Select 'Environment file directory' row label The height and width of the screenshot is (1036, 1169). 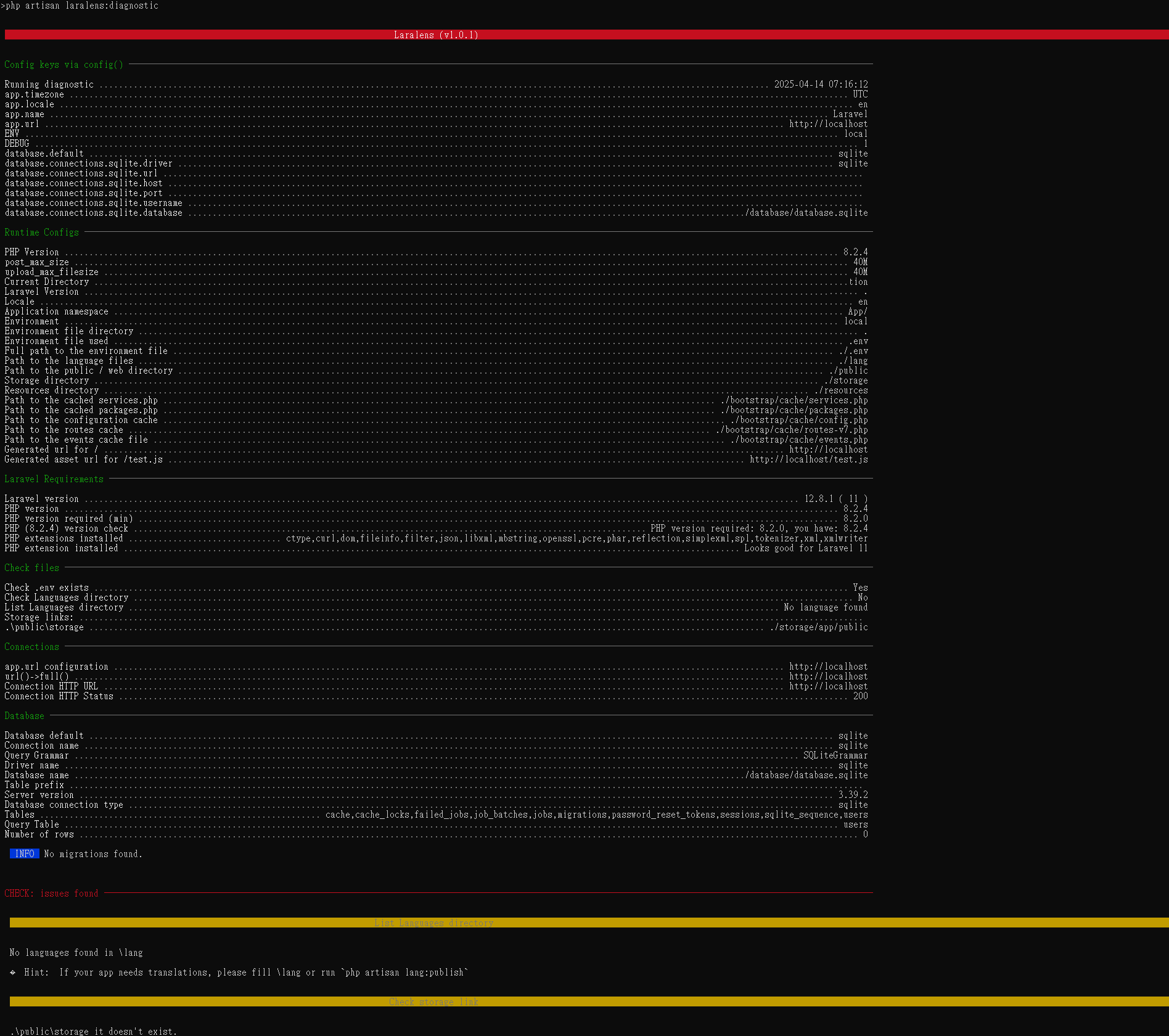click(69, 331)
